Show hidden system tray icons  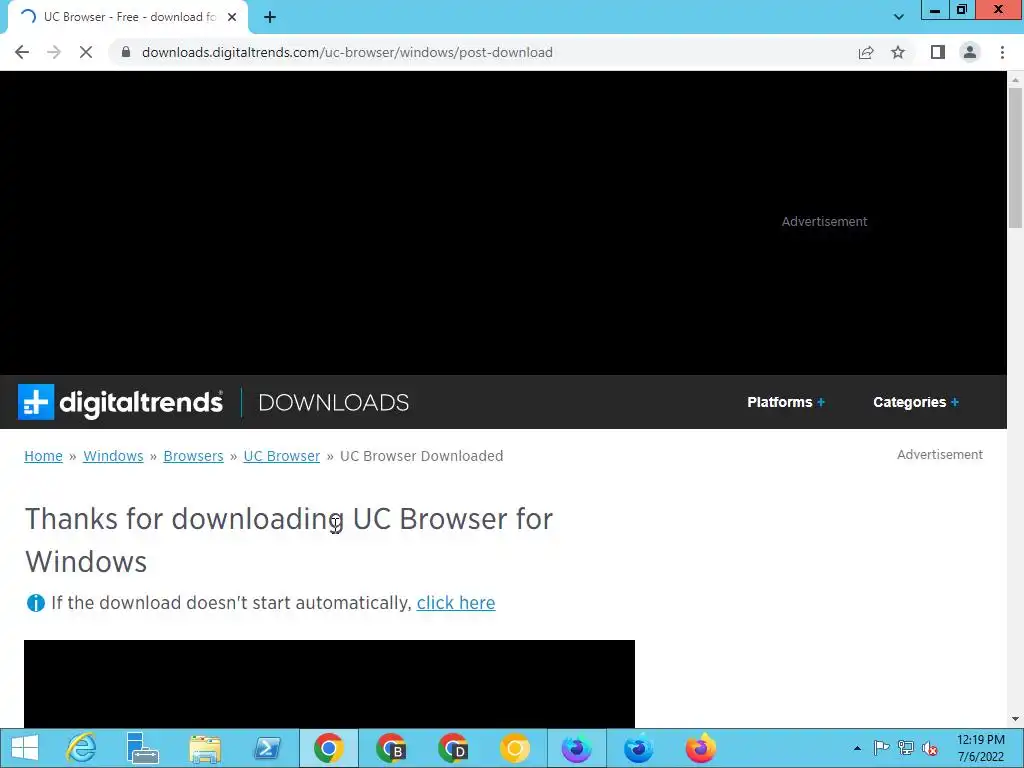857,748
